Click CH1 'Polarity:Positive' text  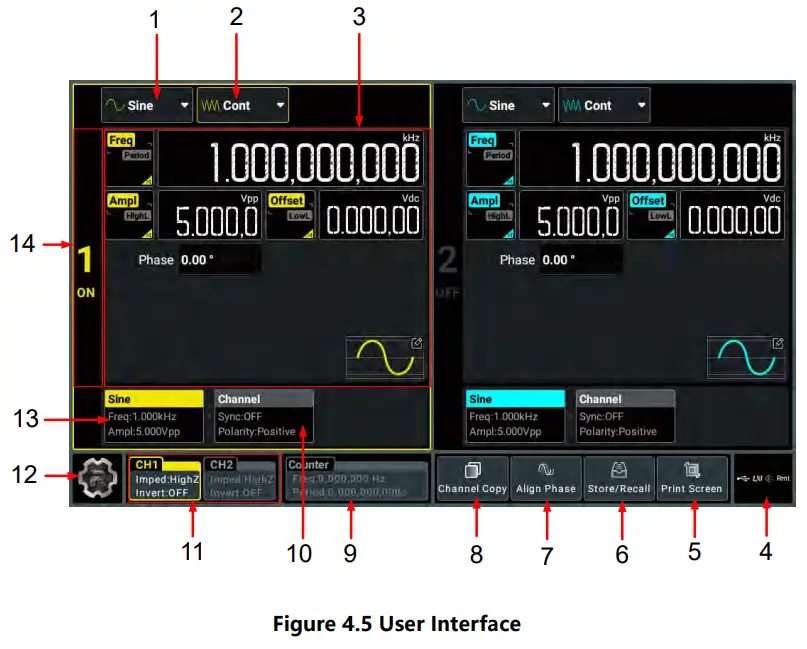(257, 431)
